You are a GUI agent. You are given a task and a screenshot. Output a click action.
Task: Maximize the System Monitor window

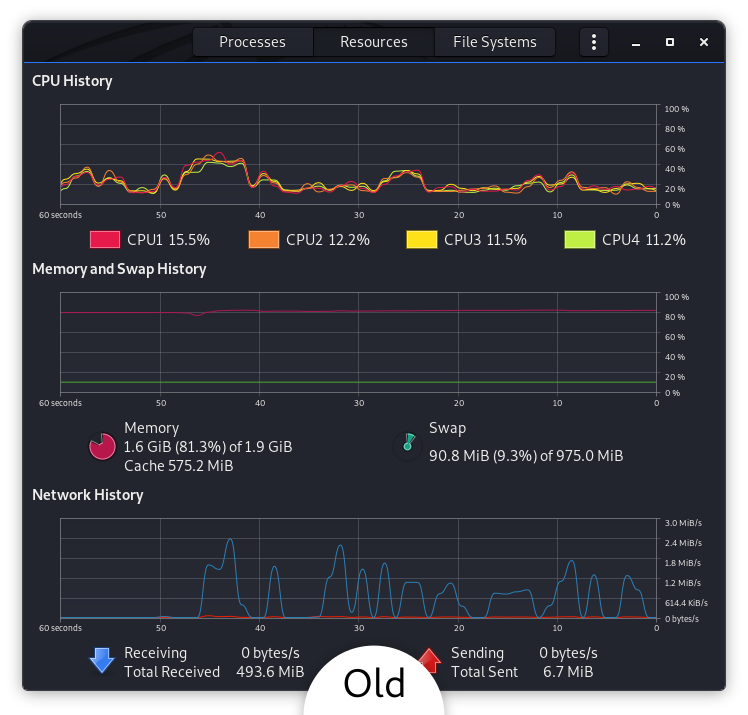[670, 42]
